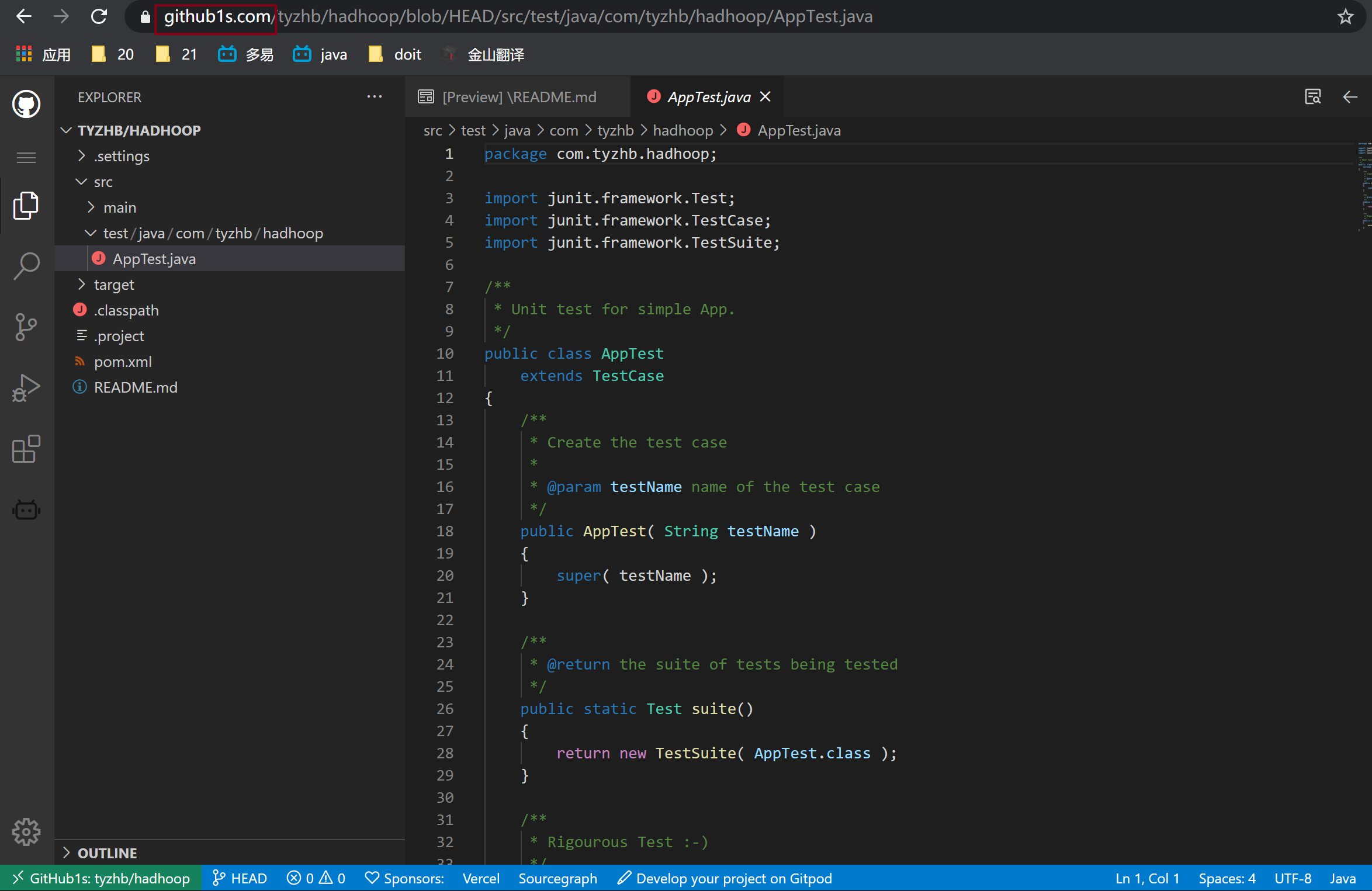Image resolution: width=1372 pixels, height=891 pixels.
Task: Open the Source Control view icon
Action: tap(26, 327)
